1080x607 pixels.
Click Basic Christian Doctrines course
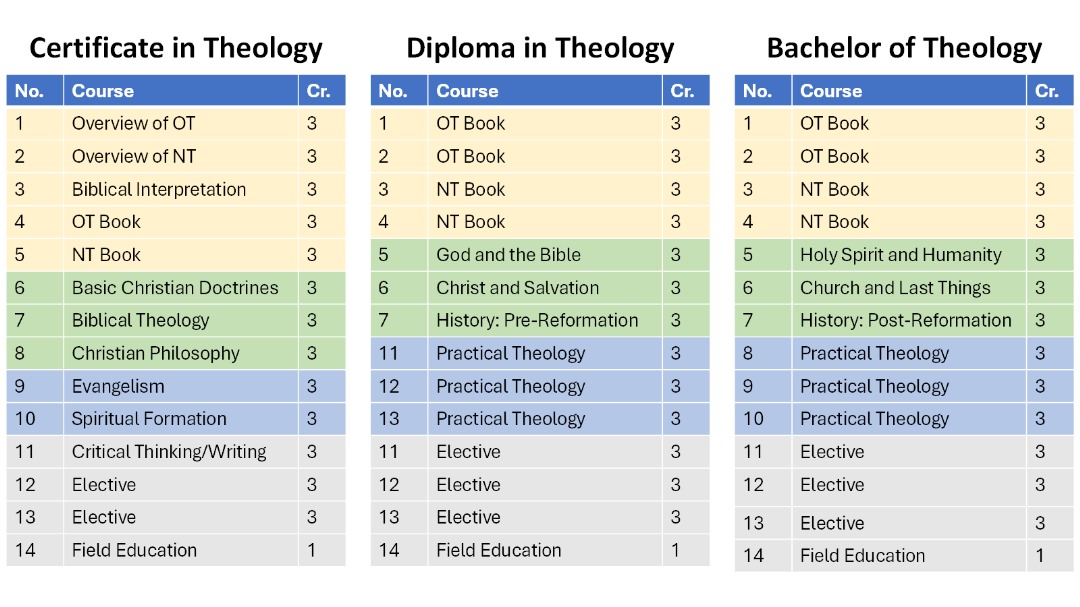[175, 288]
